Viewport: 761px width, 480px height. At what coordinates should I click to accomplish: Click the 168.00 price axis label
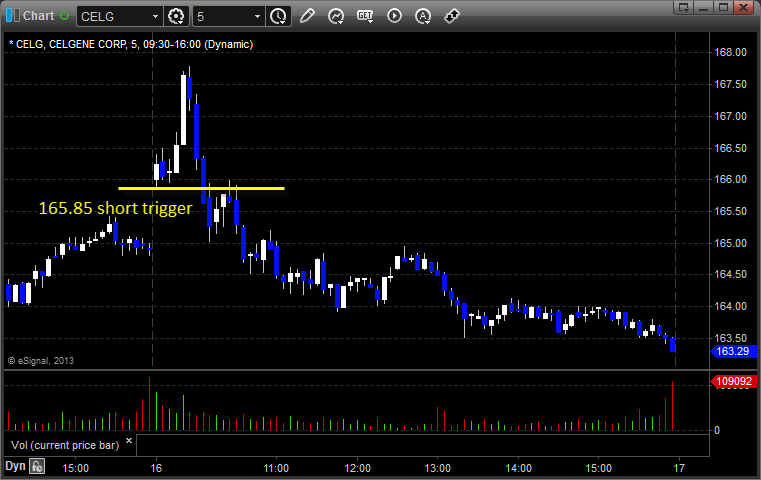pyautogui.click(x=730, y=52)
